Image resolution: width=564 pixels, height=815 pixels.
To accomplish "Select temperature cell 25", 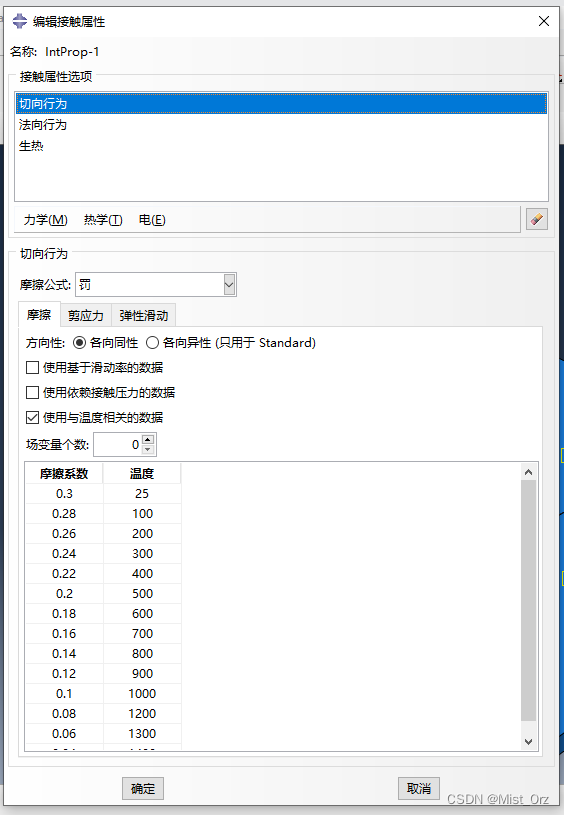I will point(142,494).
